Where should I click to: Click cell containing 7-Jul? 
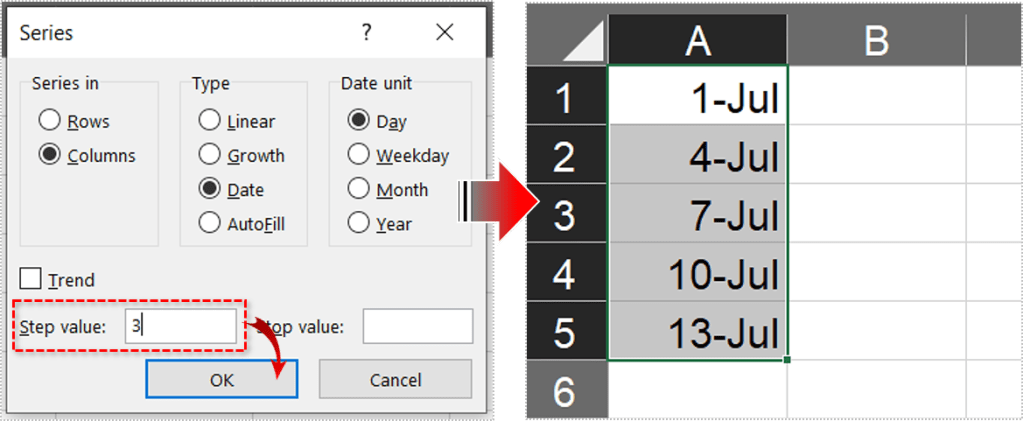point(697,212)
